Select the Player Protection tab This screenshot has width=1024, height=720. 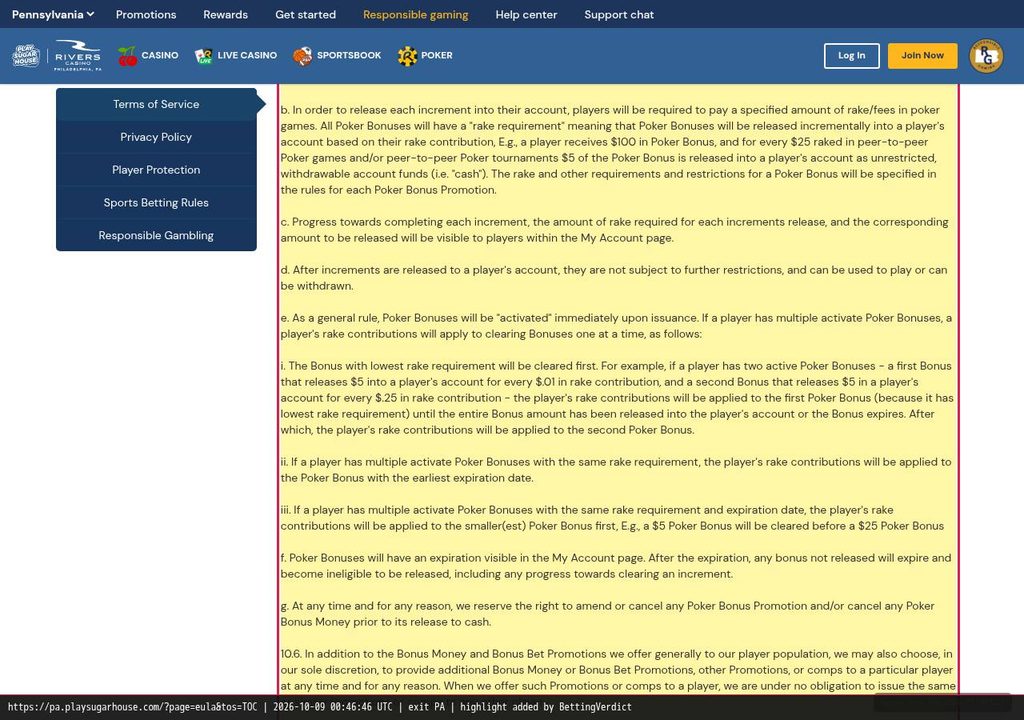156,170
